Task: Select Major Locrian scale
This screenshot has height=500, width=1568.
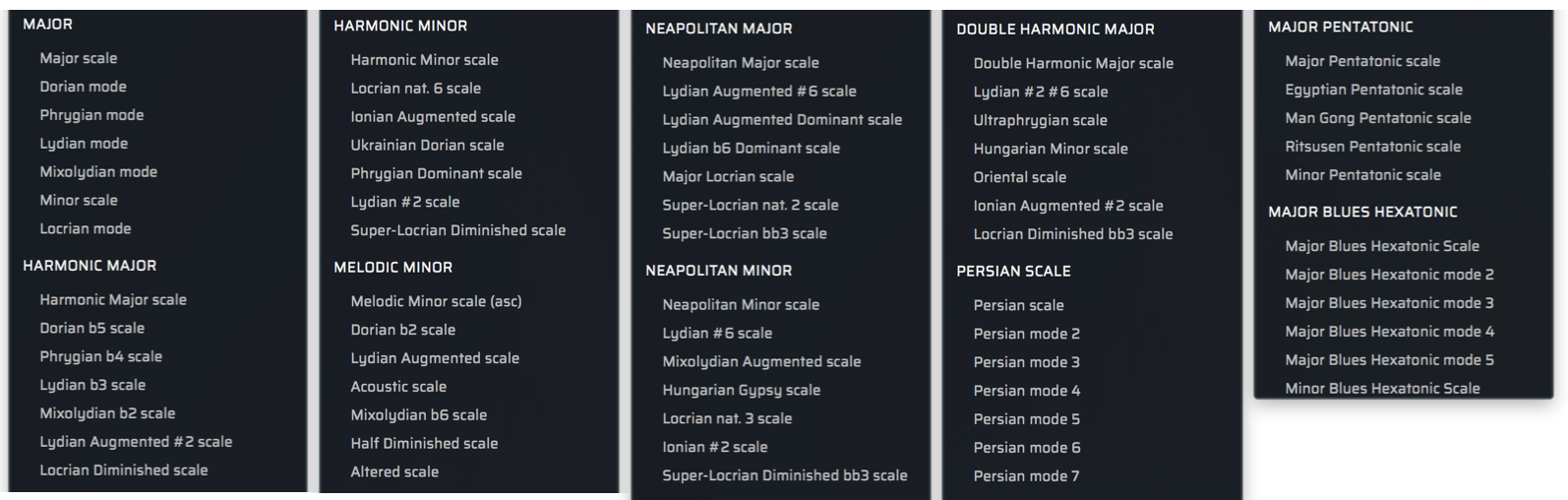Action: pos(728,176)
